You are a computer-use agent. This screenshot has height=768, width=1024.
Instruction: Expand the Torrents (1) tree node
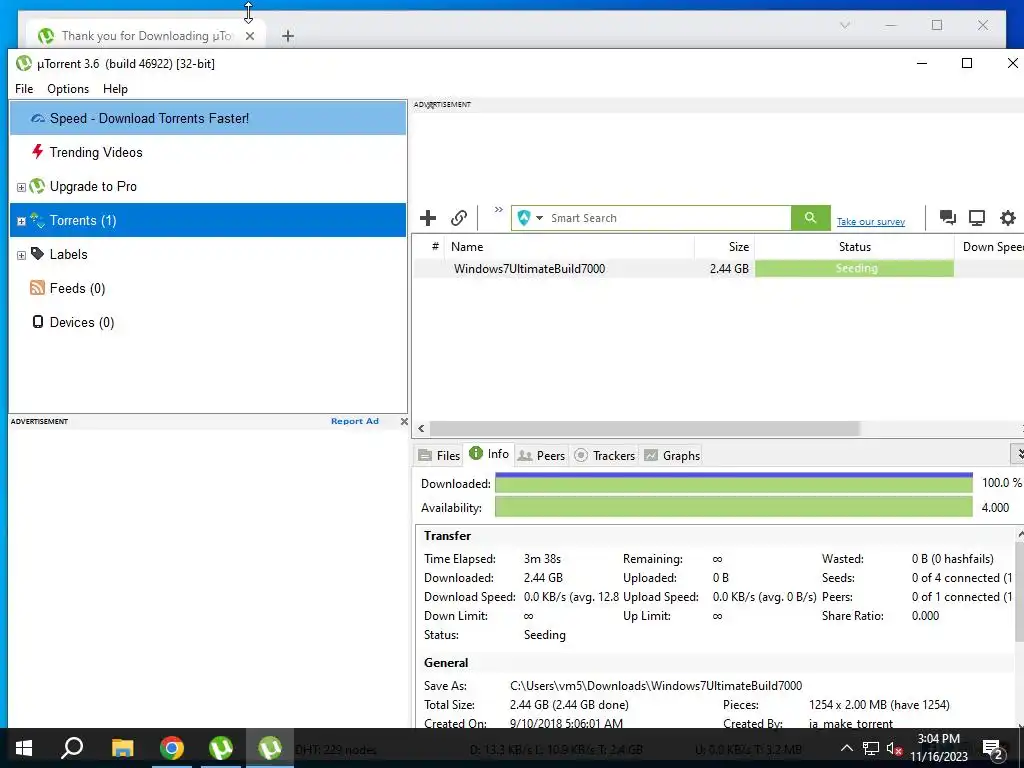(21, 221)
